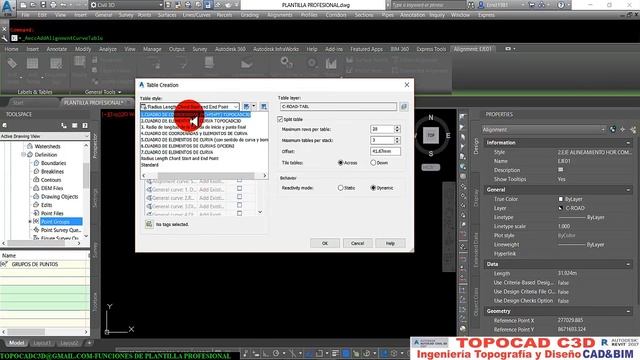This screenshot has height=360, width=640.
Task: Open the Express Tools ribbon tab
Action: (431, 49)
